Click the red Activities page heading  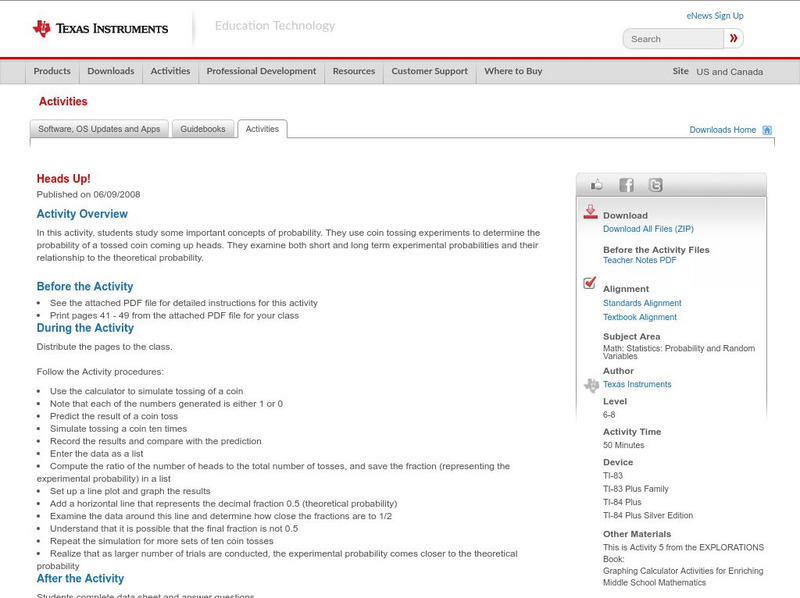click(63, 101)
